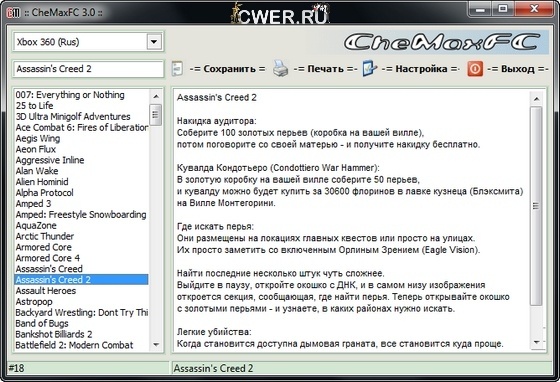Click game list scrollbar down arrow
Viewport: 560px width, 382px height.
156,345
